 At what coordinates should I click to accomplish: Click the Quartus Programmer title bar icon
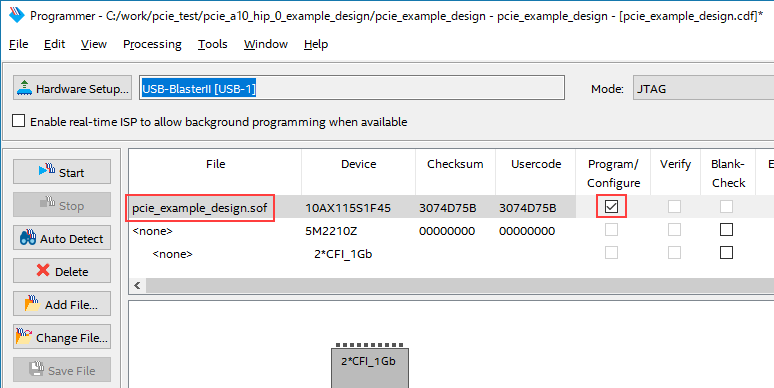click(17, 15)
